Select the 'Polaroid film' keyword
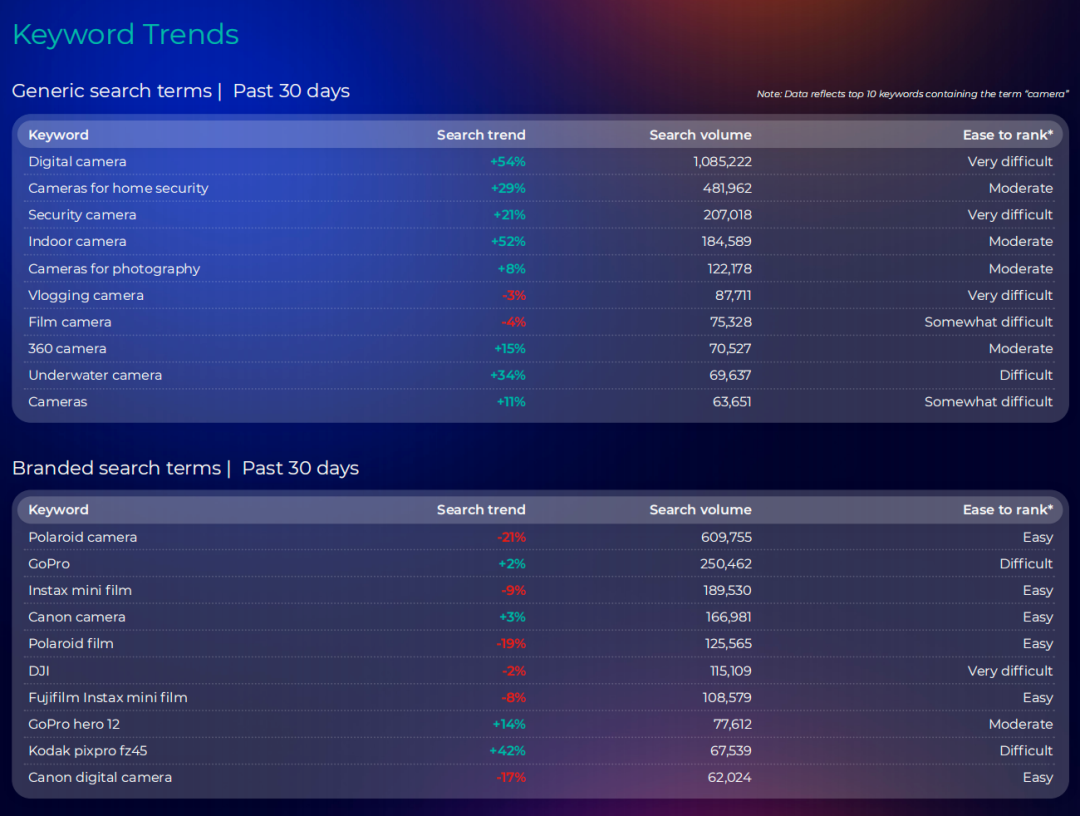 pyautogui.click(x=71, y=644)
